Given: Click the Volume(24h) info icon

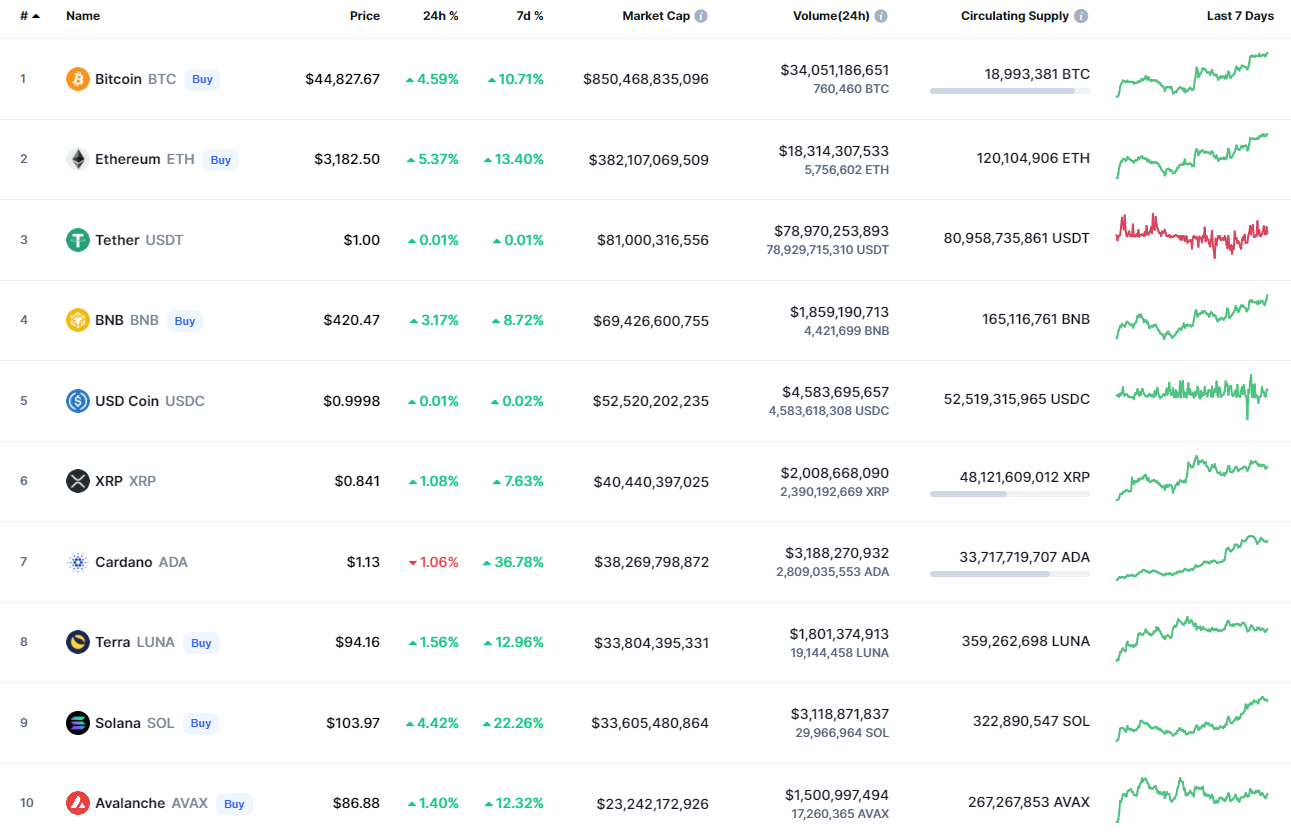Looking at the screenshot, I should 881,16.
